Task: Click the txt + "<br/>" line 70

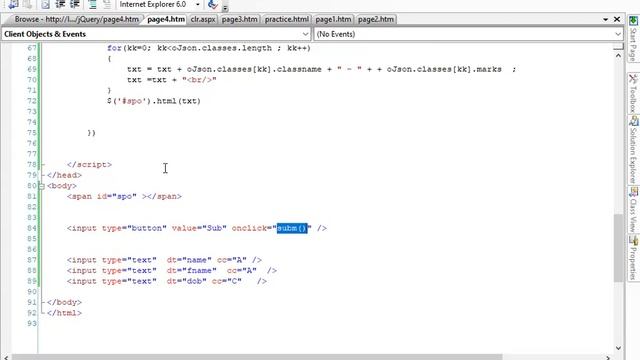Action: [171, 80]
